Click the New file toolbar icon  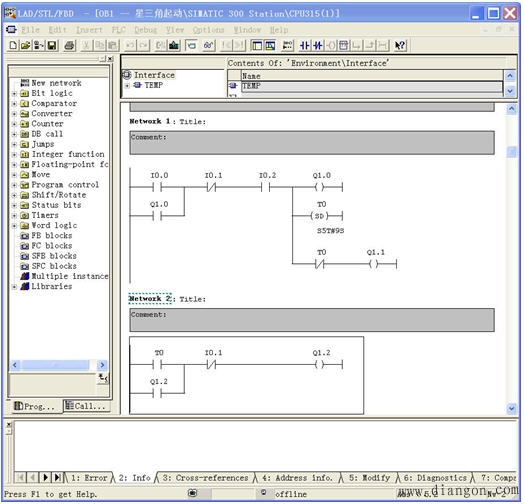point(13,45)
